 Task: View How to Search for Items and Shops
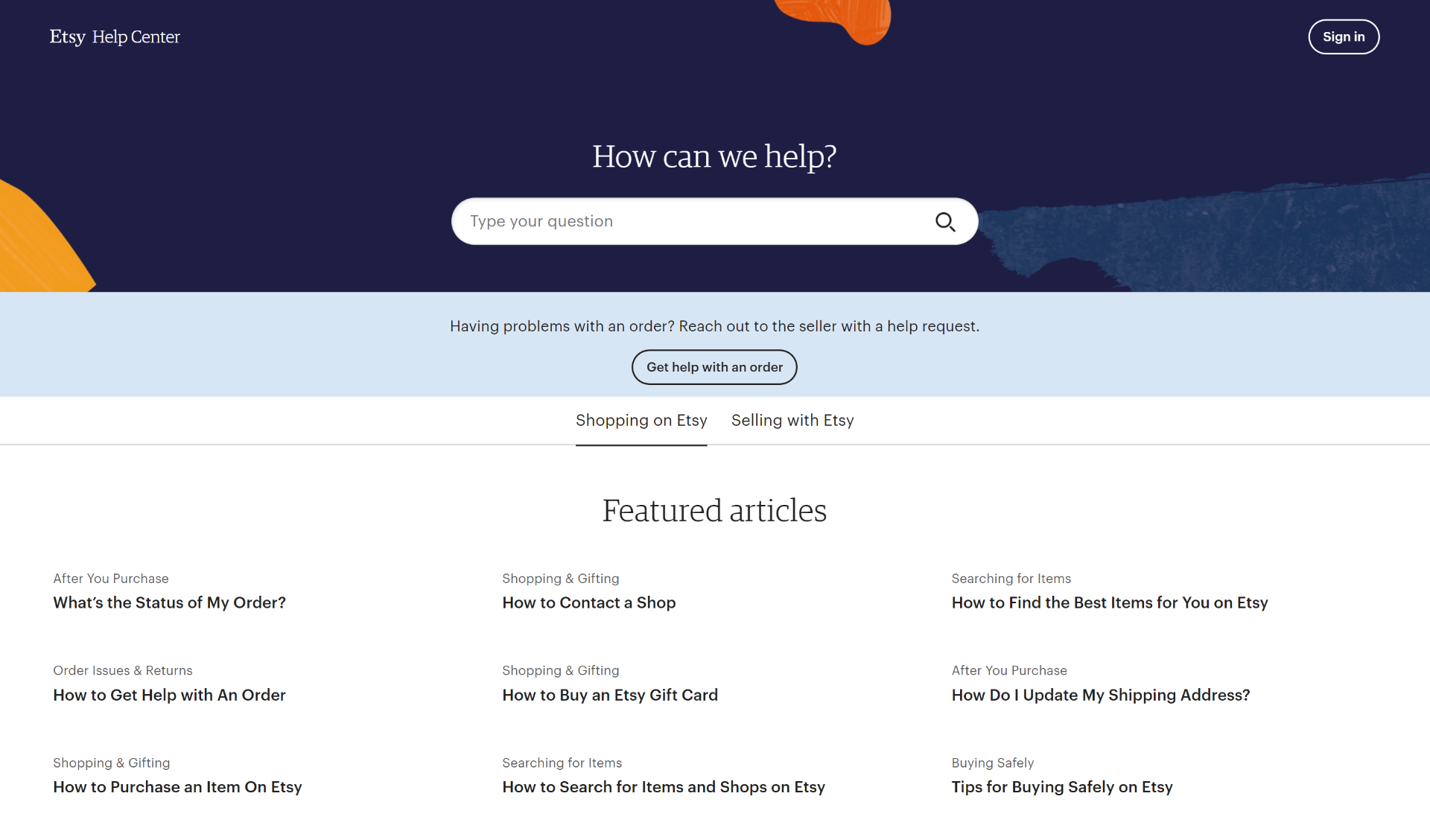[x=664, y=787]
